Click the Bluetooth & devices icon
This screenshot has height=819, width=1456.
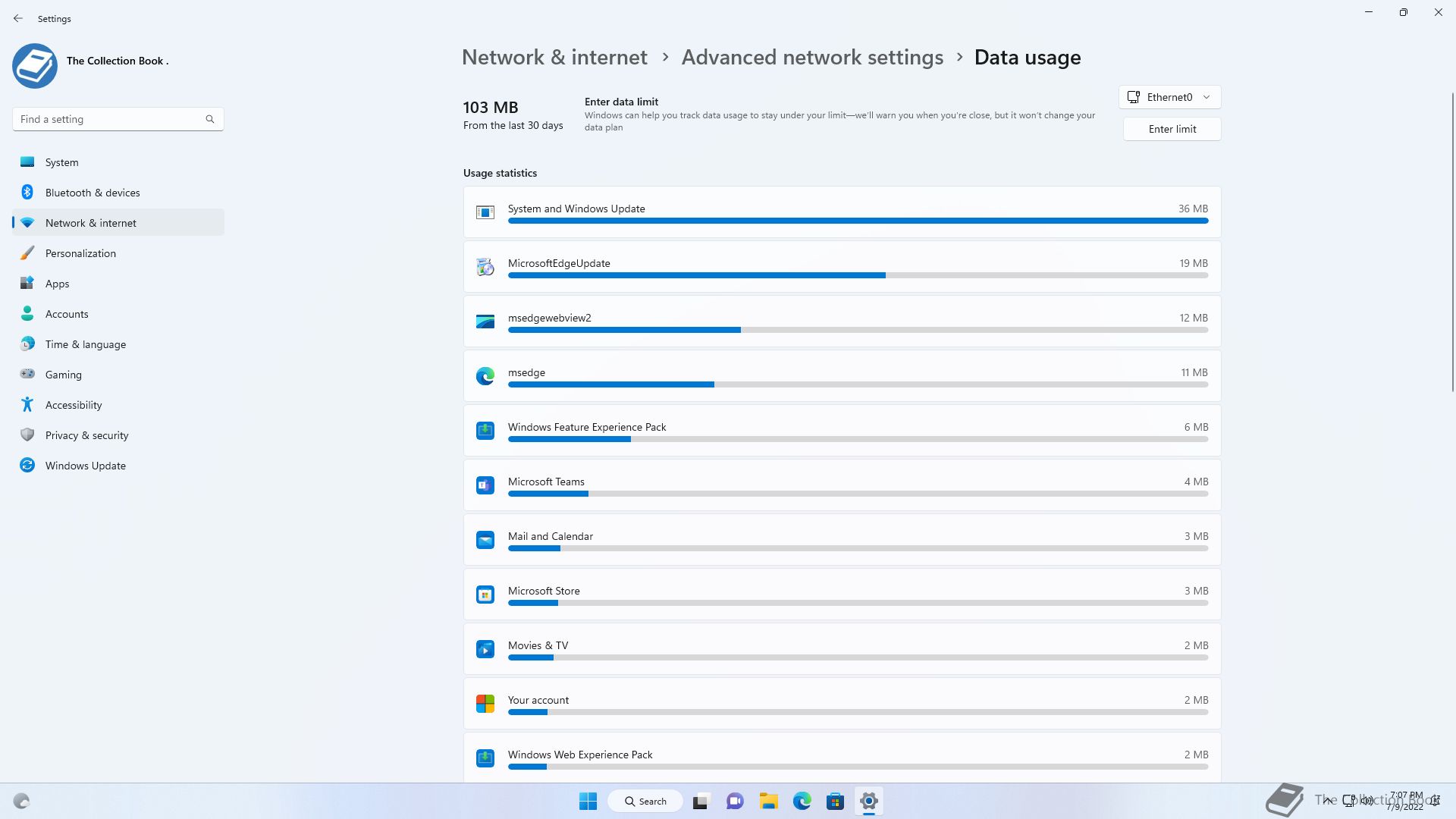pyautogui.click(x=27, y=193)
